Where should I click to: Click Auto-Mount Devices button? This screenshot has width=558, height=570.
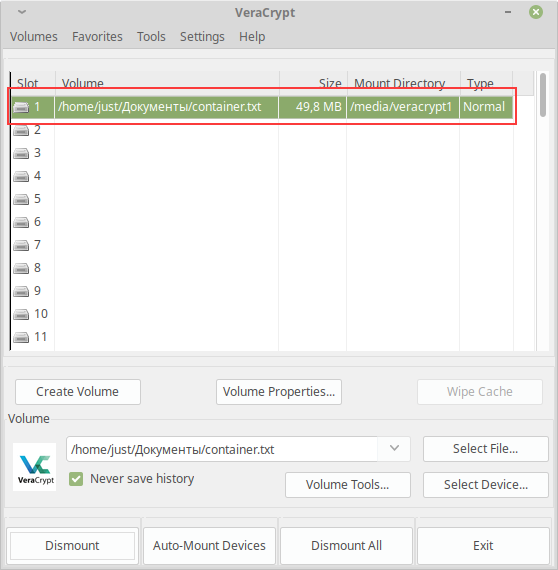(209, 546)
